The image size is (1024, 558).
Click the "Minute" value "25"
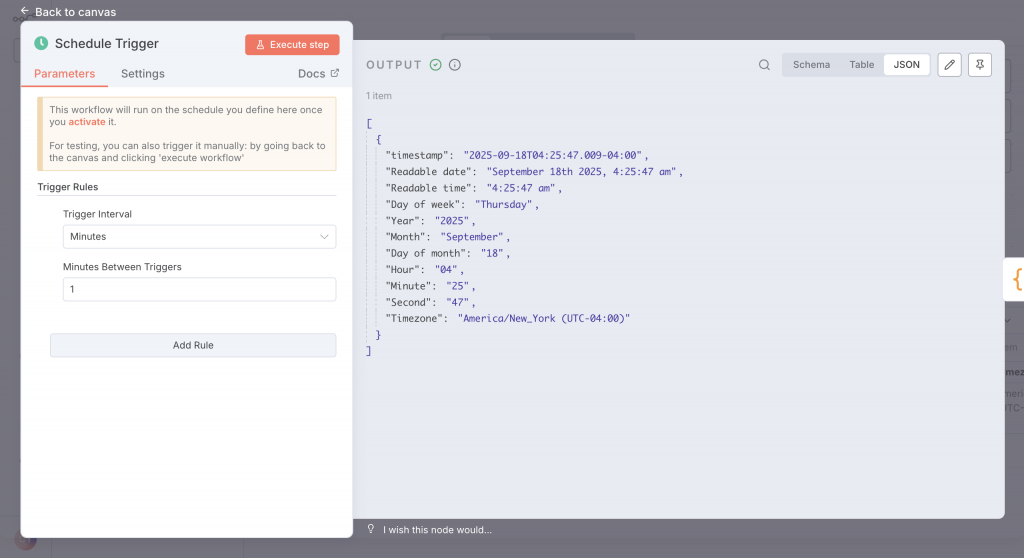tap(458, 286)
